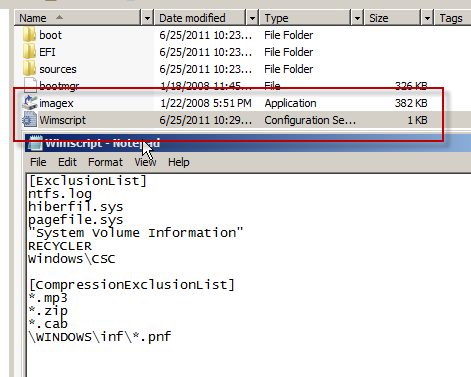Select the Wimscript configuration file icon

coord(29,120)
